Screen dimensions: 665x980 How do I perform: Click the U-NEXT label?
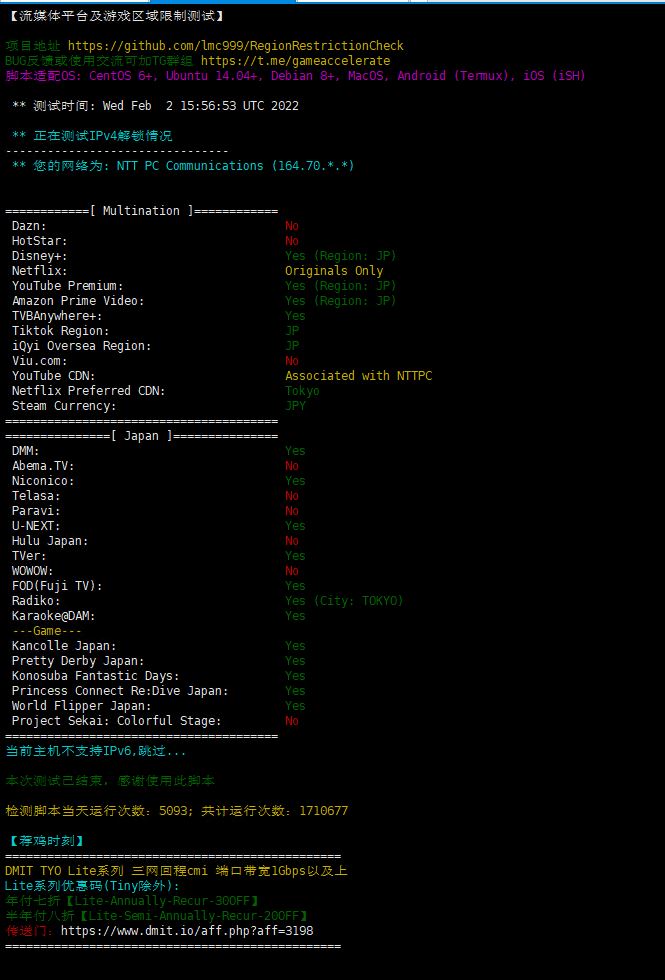(36, 526)
